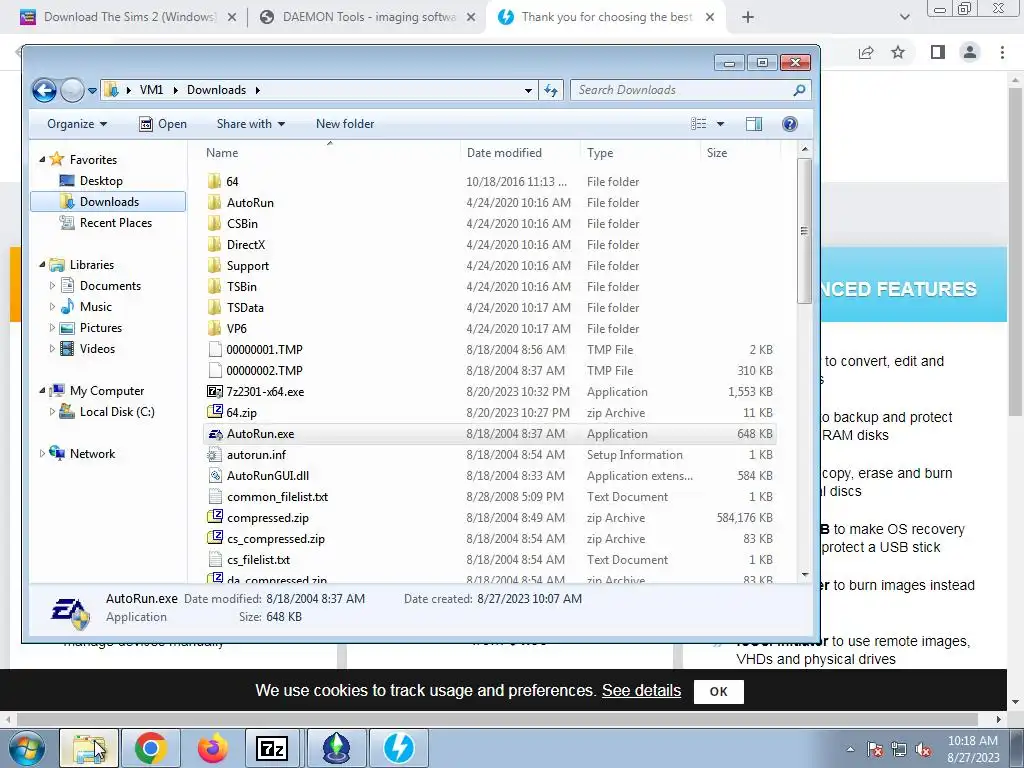
Task: Expand the Local Disk (C:) node
Action: point(52,411)
